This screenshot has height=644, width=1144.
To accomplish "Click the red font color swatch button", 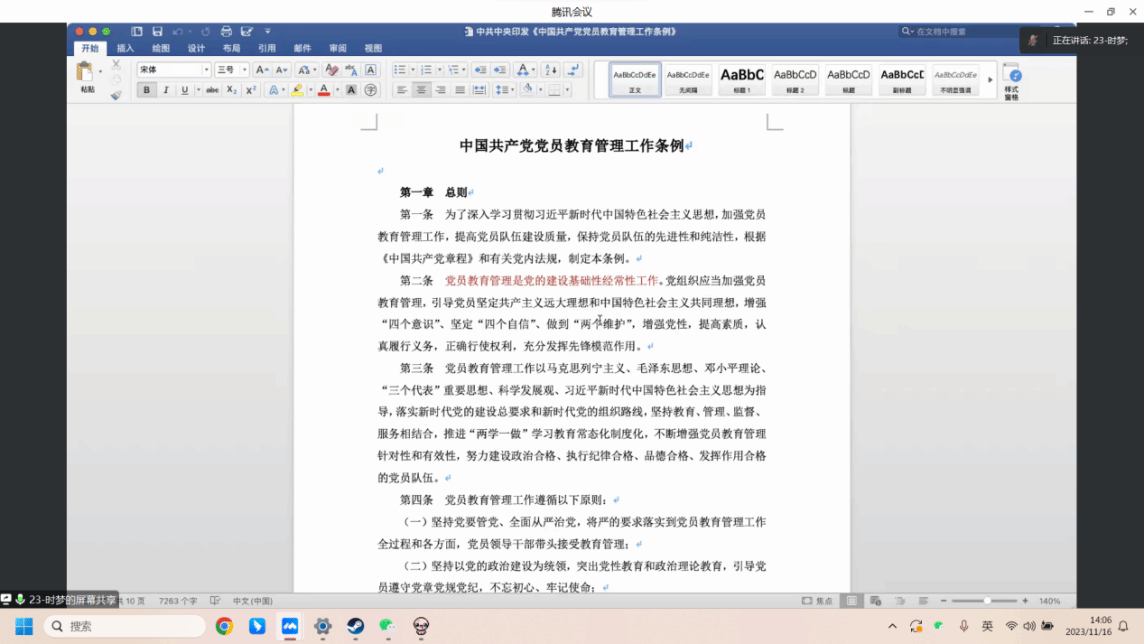I will pyautogui.click(x=323, y=90).
